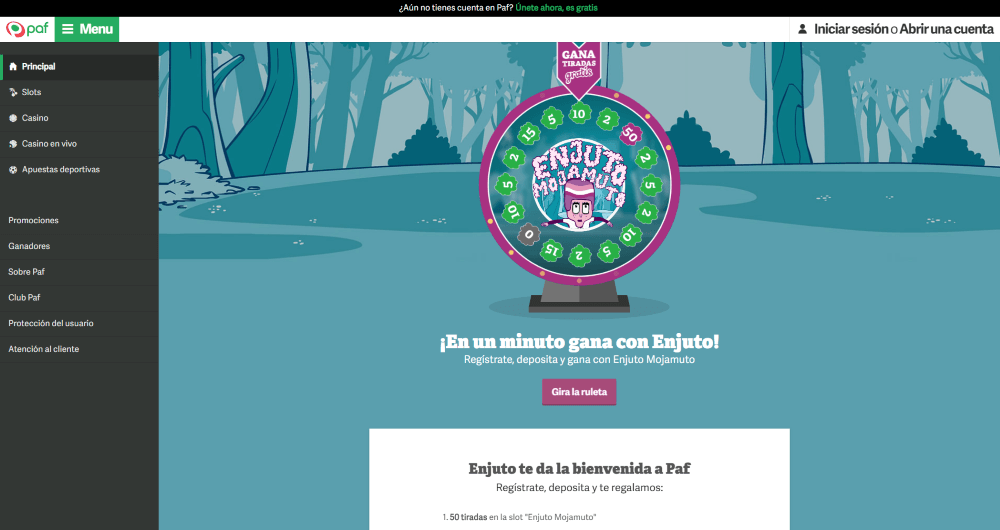Click the Paf logo
1000x530 pixels.
pyautogui.click(x=27, y=29)
